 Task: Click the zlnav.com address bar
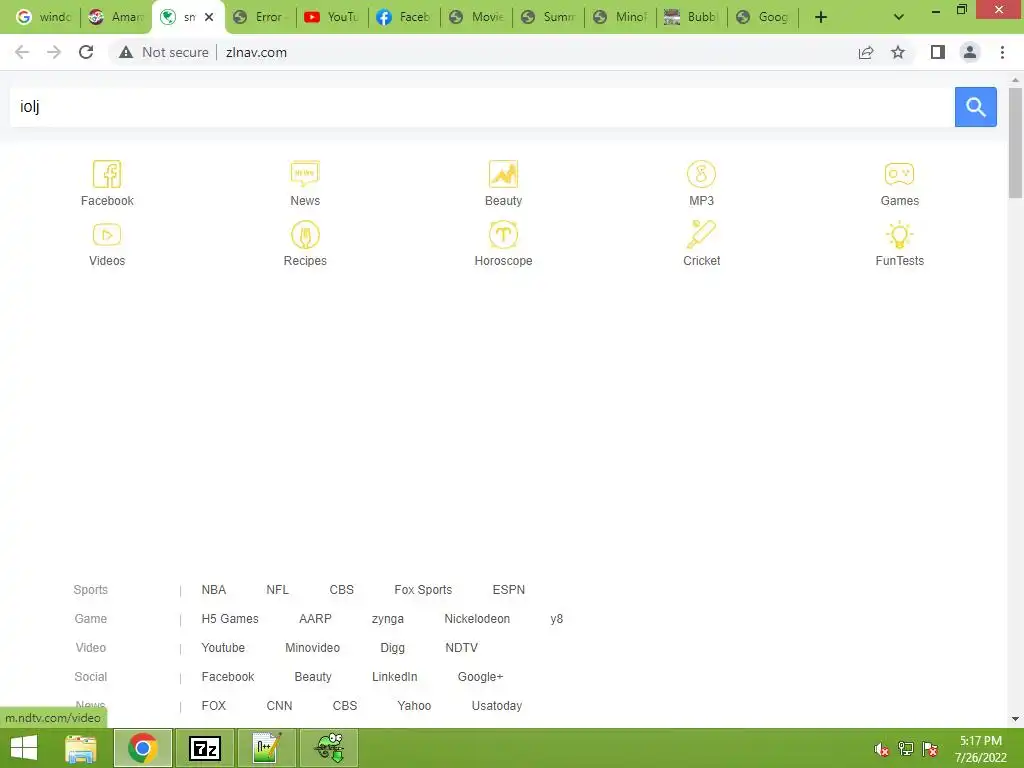pyautogui.click(x=481, y=52)
